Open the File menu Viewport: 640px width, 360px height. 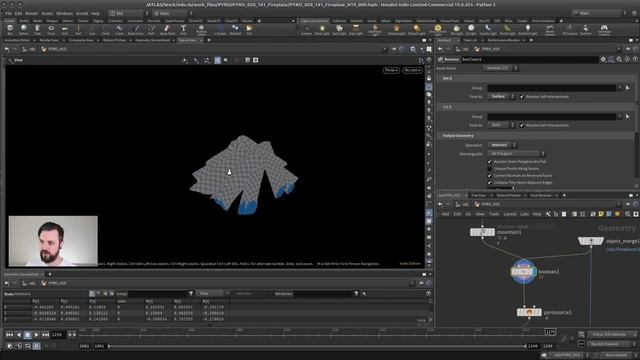8,13
